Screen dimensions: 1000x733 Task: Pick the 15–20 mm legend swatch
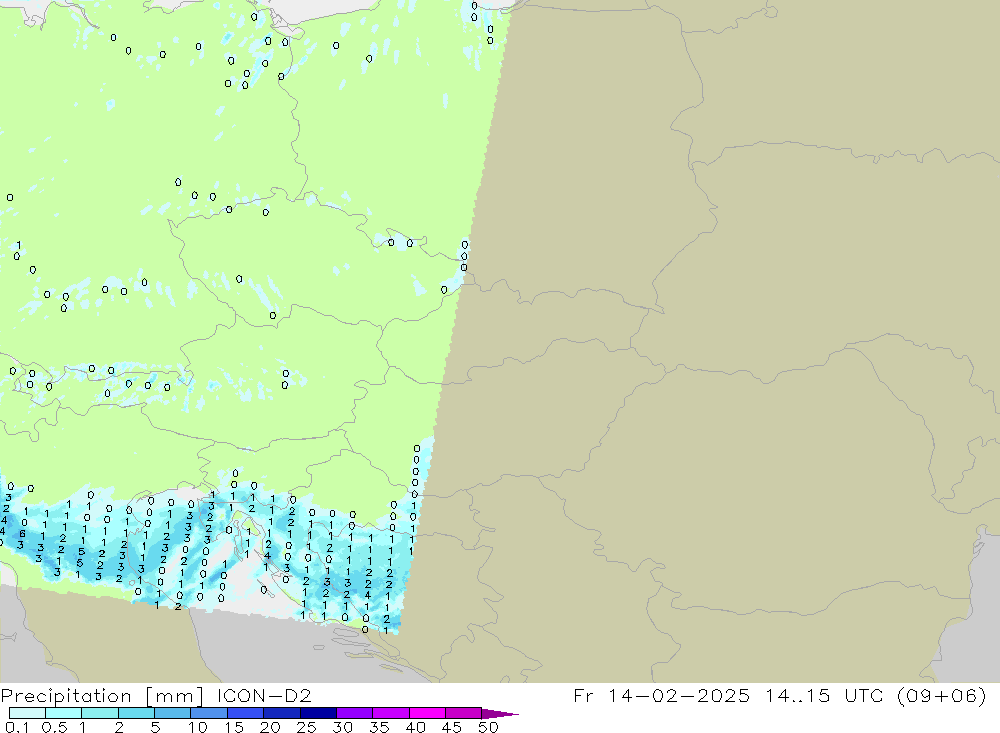(246, 713)
